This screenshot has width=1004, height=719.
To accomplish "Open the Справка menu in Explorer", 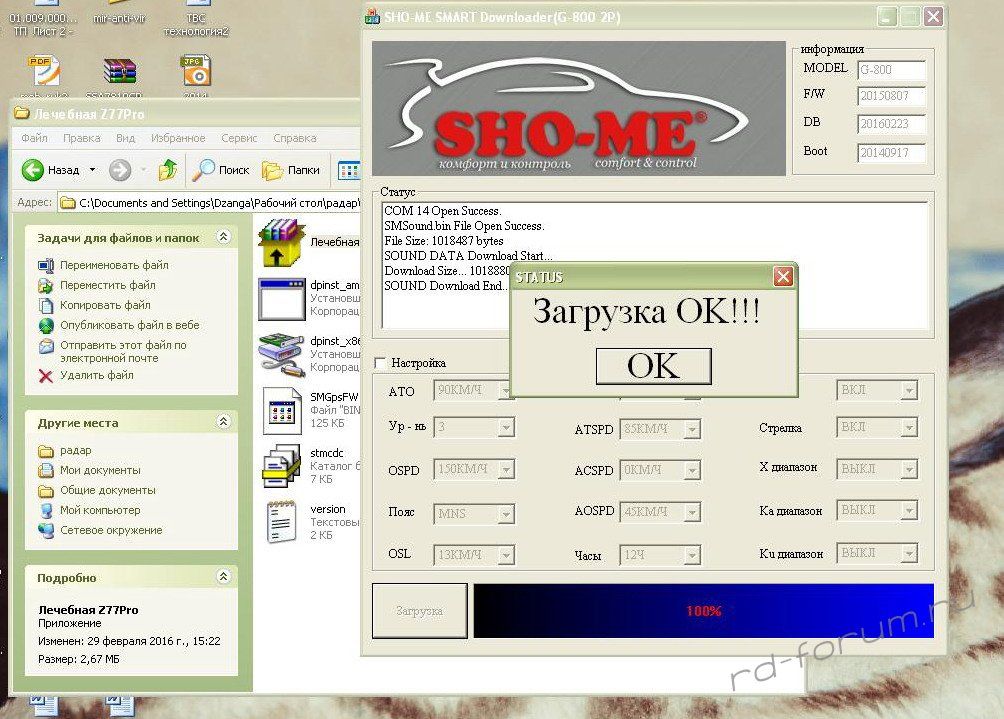I will 295,138.
